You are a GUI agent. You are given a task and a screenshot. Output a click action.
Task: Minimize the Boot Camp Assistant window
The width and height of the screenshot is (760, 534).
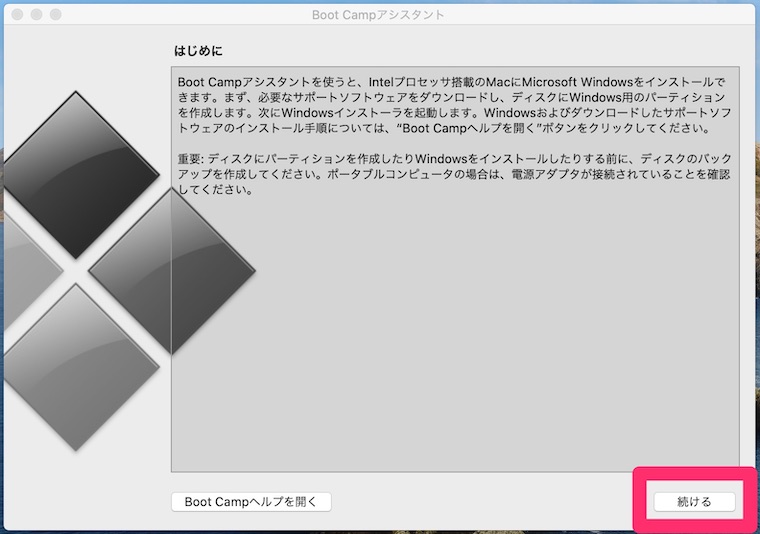36,15
